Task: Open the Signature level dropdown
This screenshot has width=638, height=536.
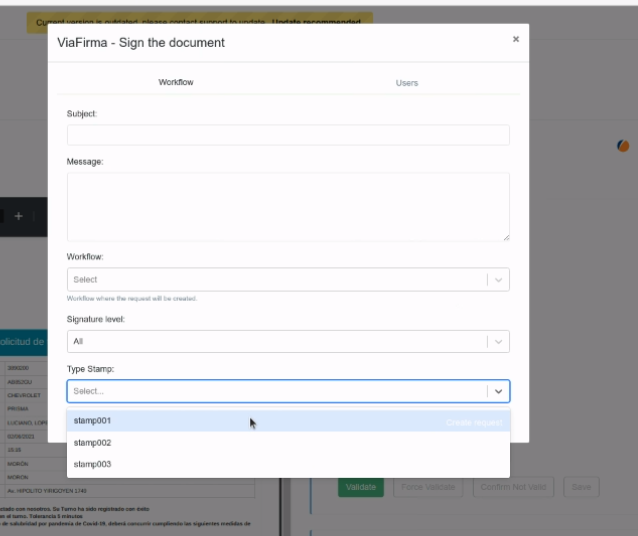Action: pos(277,342)
